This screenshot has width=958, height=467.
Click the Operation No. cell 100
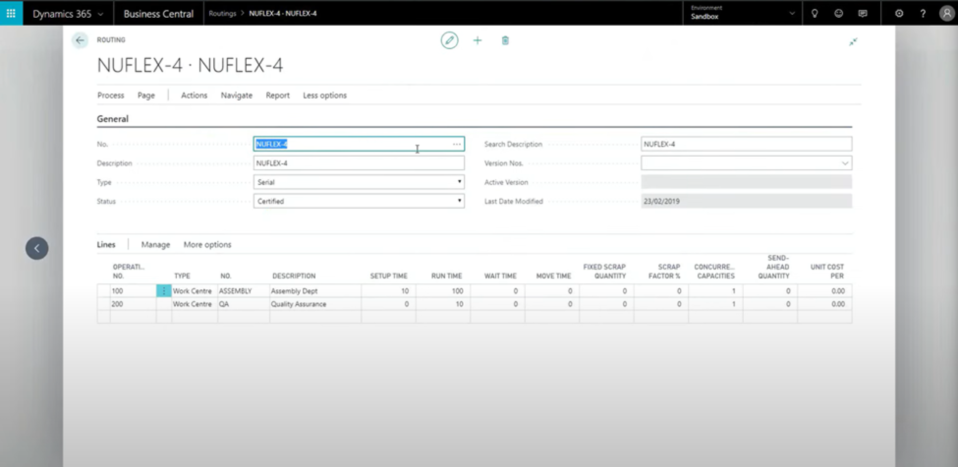click(133, 291)
